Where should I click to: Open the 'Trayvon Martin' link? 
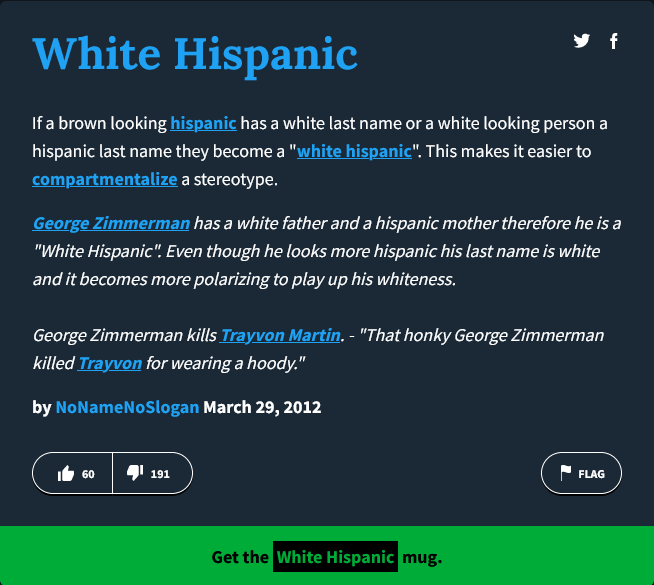click(x=279, y=335)
